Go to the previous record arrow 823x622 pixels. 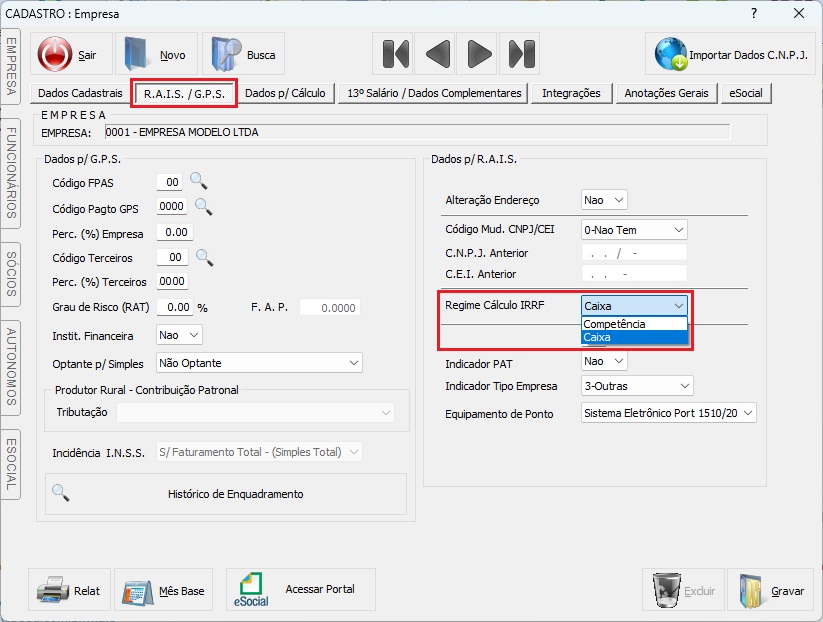tap(437, 54)
